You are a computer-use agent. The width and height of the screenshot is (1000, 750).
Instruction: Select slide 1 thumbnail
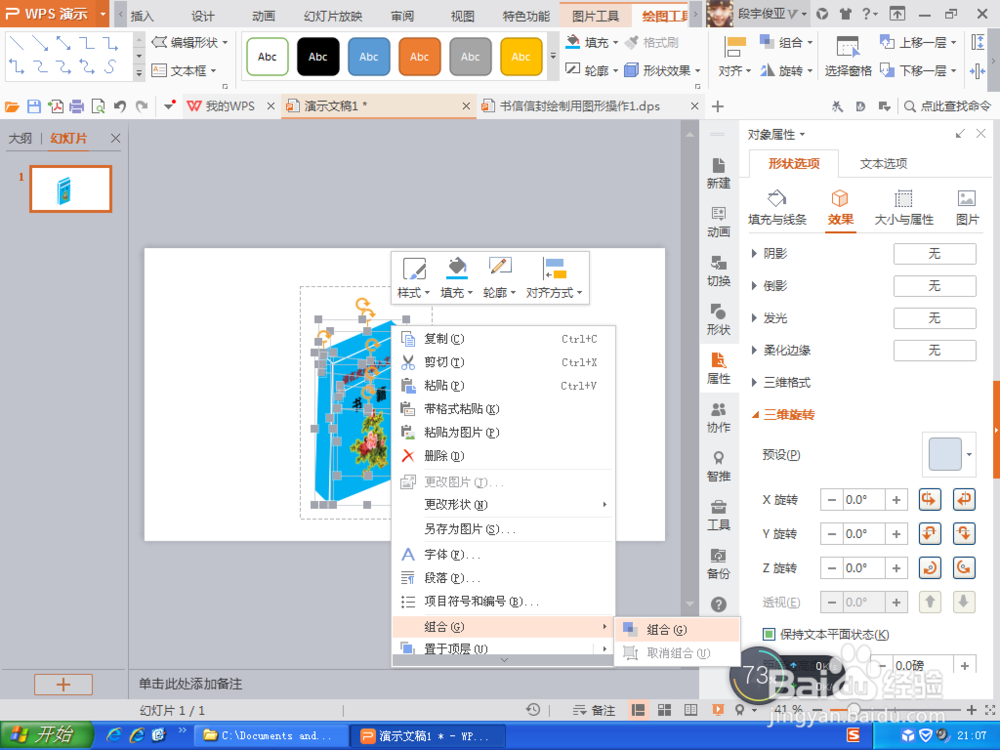click(x=71, y=189)
